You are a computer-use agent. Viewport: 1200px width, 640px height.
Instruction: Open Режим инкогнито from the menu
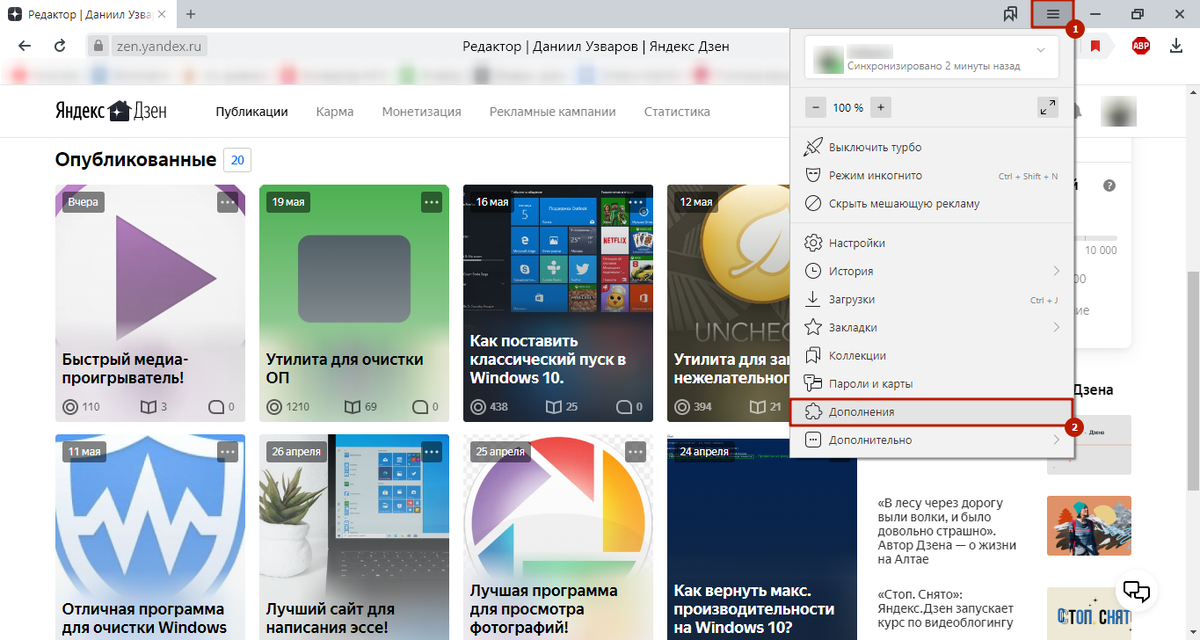pyautogui.click(x=932, y=175)
